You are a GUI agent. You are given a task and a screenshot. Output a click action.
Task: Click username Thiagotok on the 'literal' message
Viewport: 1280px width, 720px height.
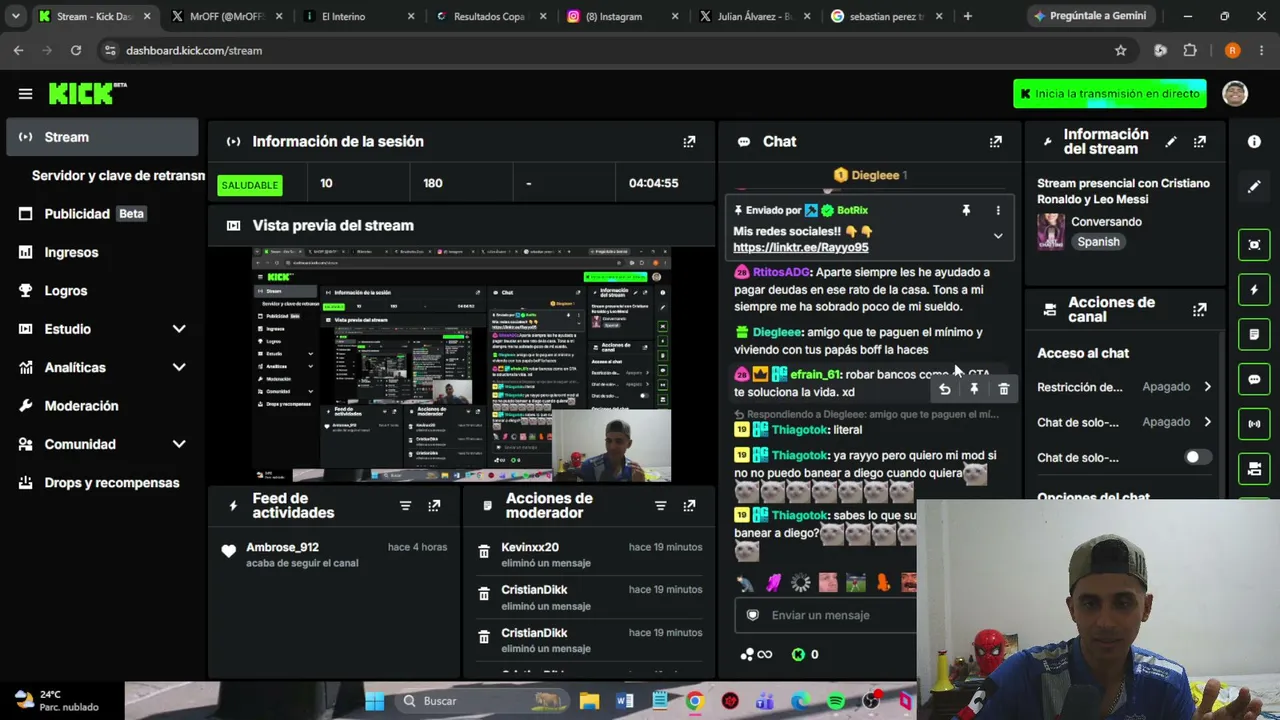pyautogui.click(x=799, y=430)
